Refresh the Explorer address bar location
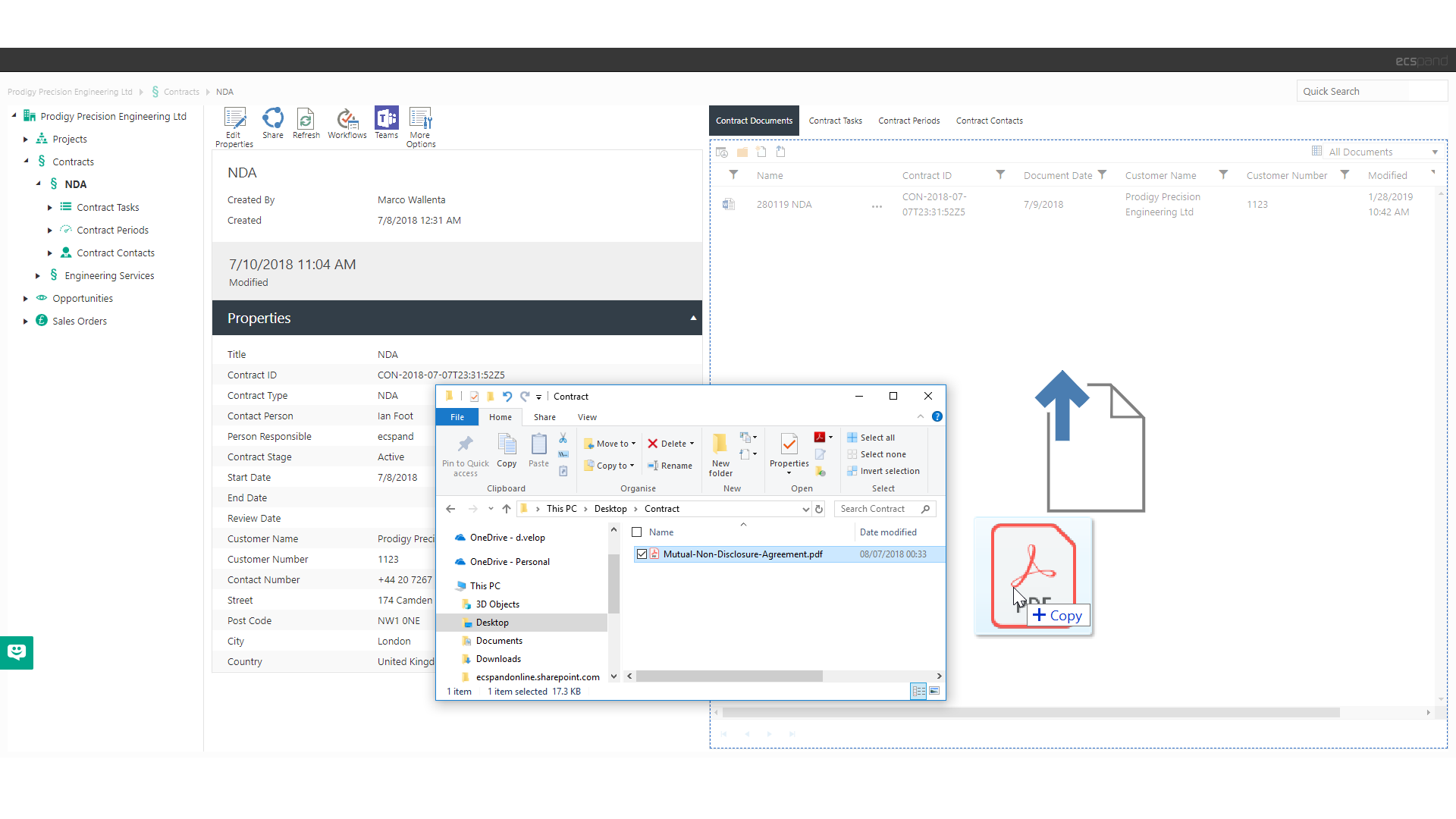 click(819, 509)
